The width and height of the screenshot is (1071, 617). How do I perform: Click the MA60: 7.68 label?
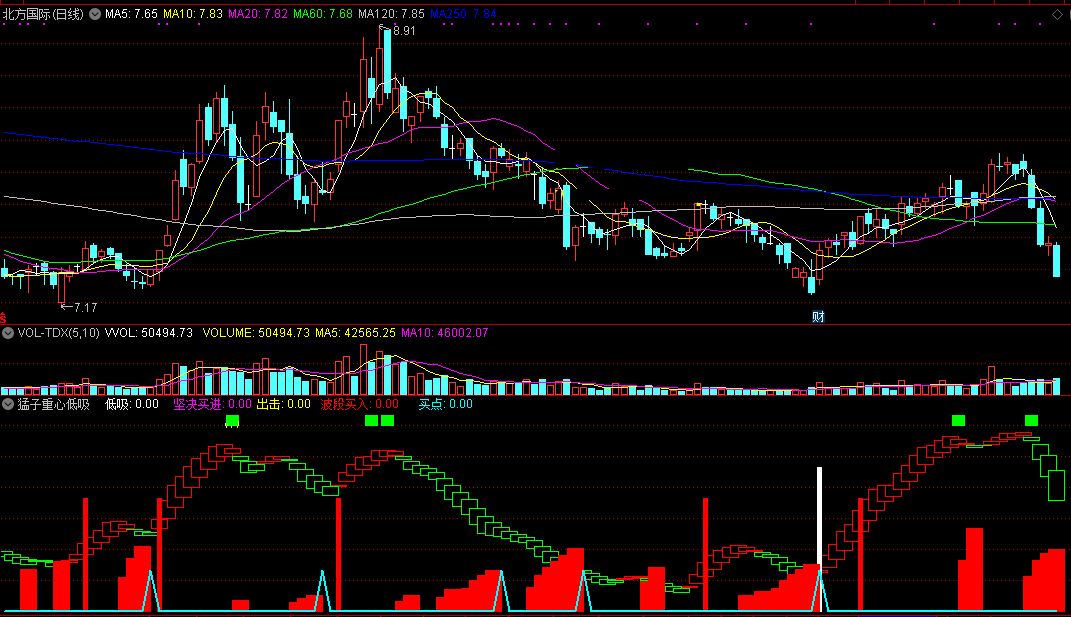(322, 14)
